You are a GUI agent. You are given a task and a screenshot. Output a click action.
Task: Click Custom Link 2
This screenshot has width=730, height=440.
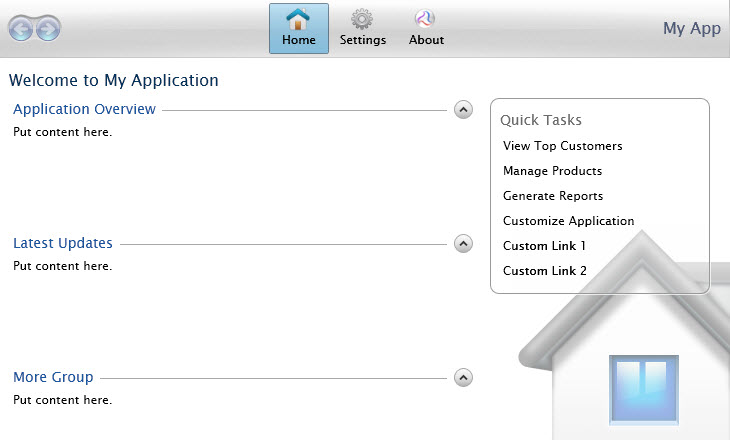[x=545, y=271]
